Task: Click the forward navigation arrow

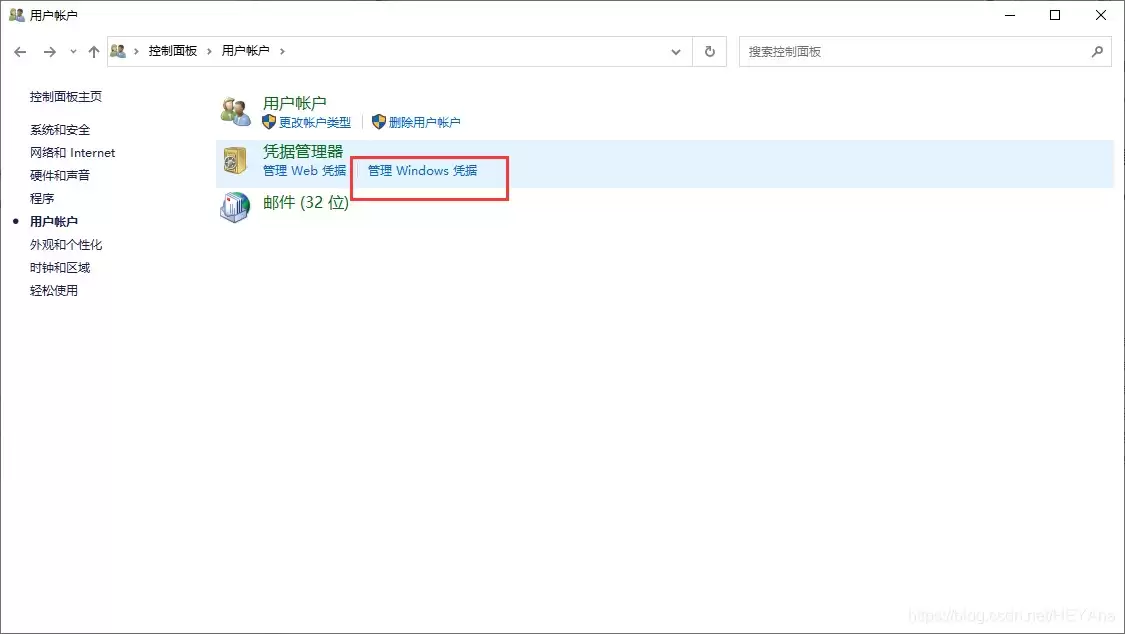Action: point(50,52)
